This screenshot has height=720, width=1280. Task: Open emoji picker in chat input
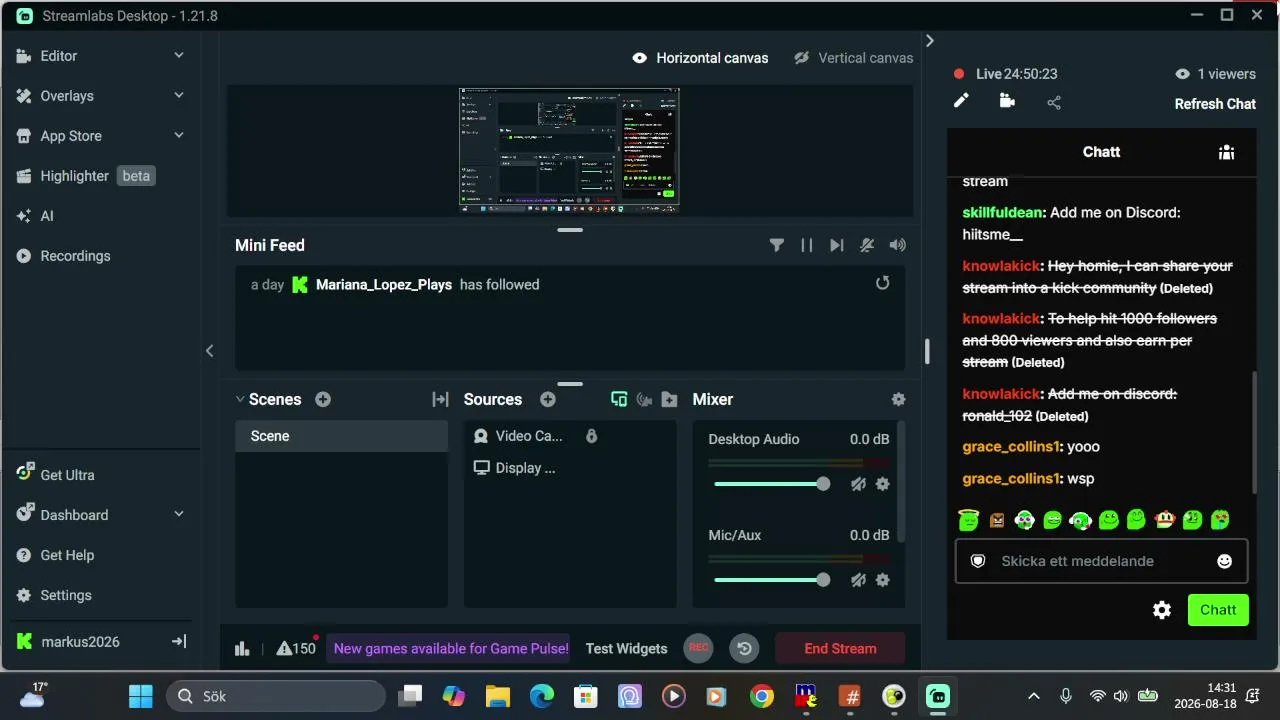(x=1224, y=561)
